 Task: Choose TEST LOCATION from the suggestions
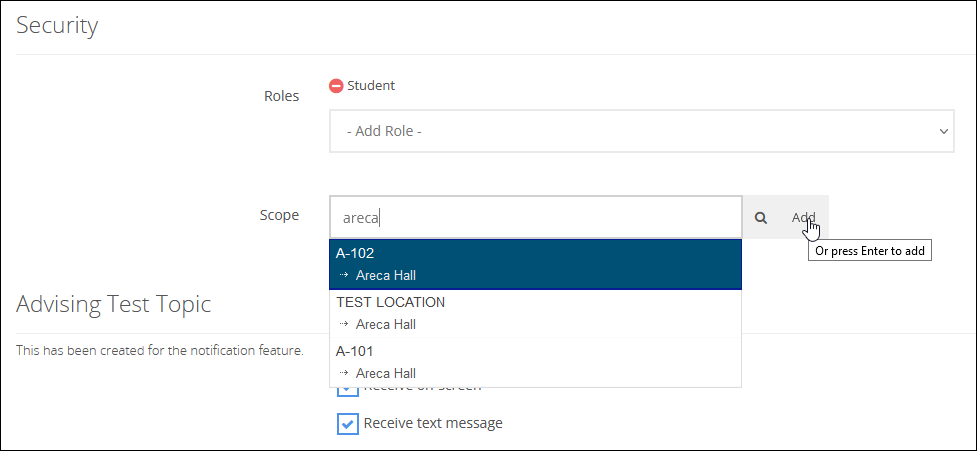point(535,313)
